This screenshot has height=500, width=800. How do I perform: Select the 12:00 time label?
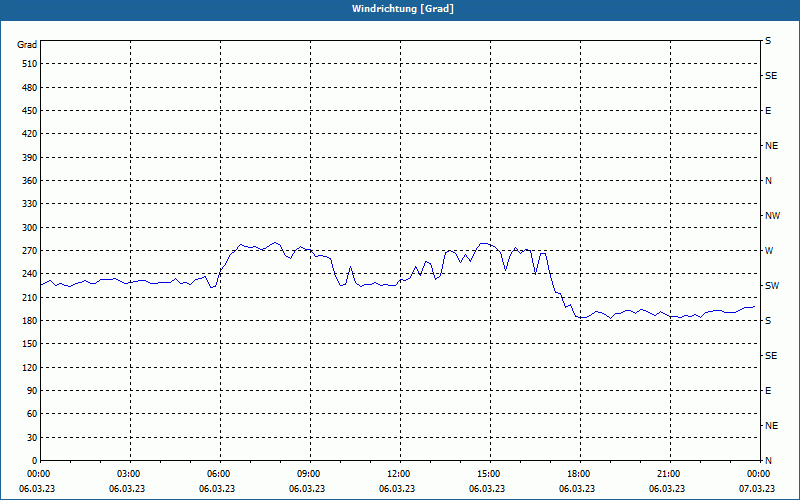pos(398,474)
